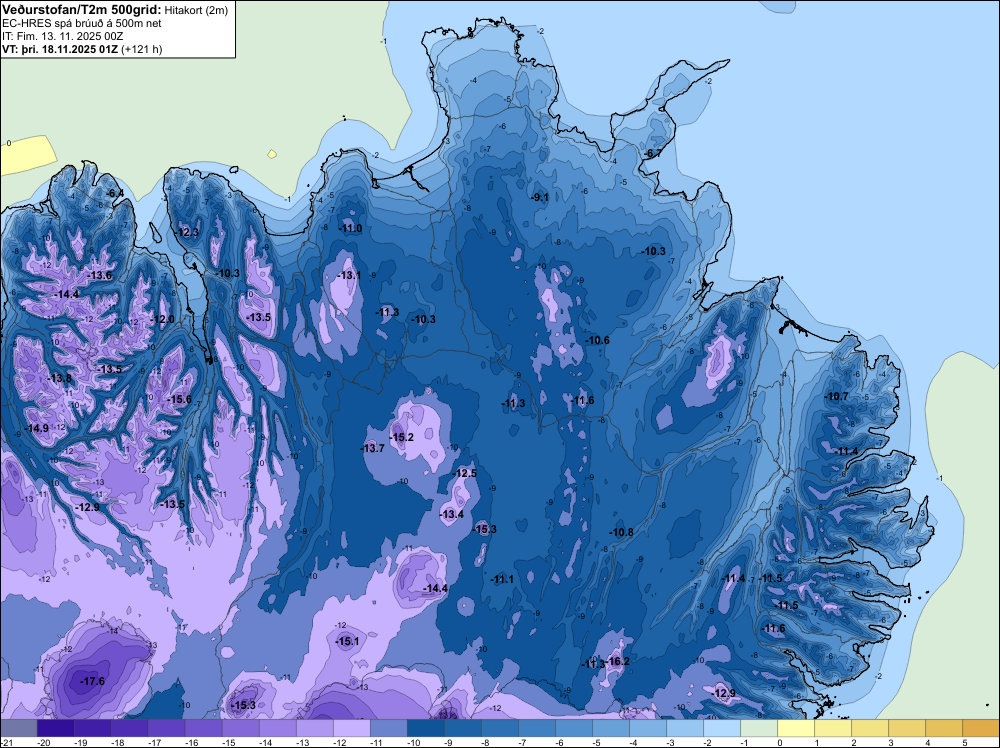1000x748 pixels.
Task: Click the -12.3 temperature value
Action: coord(188,232)
